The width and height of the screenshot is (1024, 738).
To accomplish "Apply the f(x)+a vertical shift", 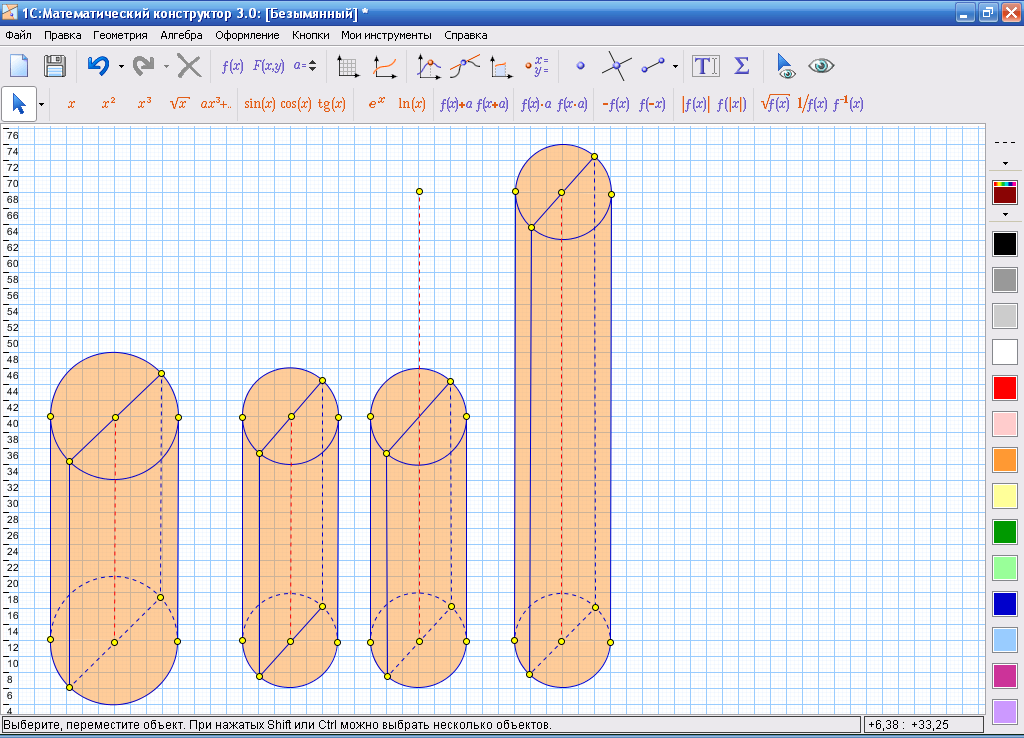I will tap(456, 104).
